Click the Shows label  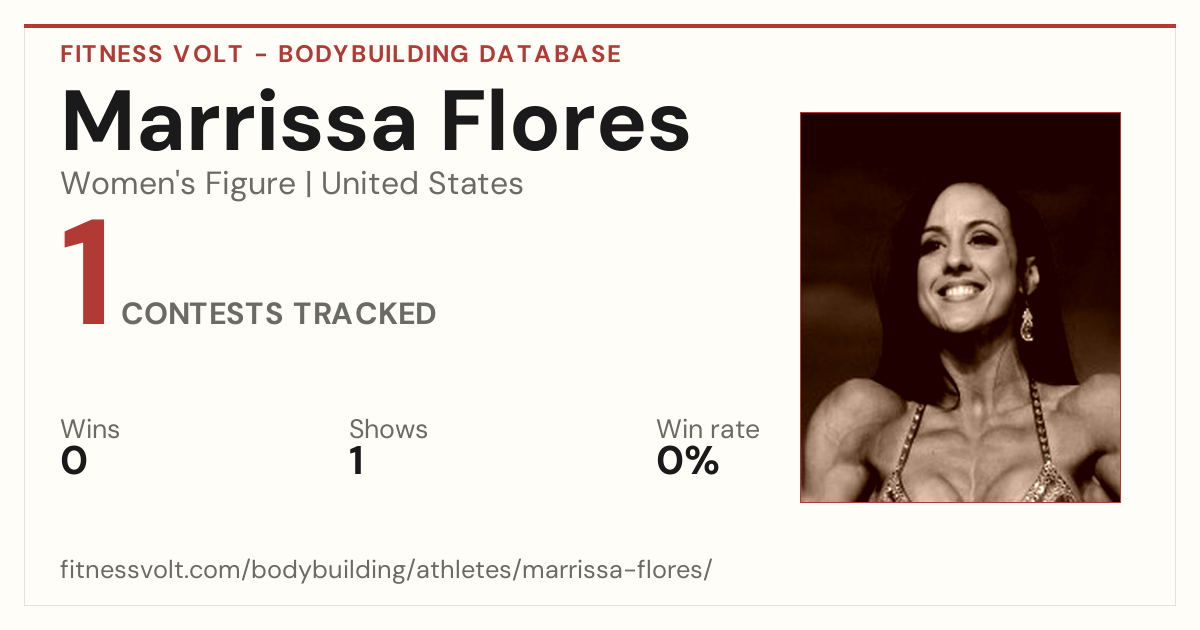coord(388,429)
